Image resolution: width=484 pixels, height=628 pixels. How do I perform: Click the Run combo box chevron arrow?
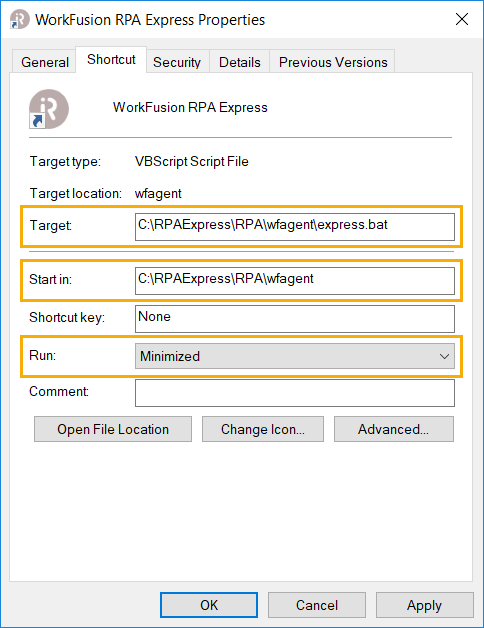tap(444, 356)
